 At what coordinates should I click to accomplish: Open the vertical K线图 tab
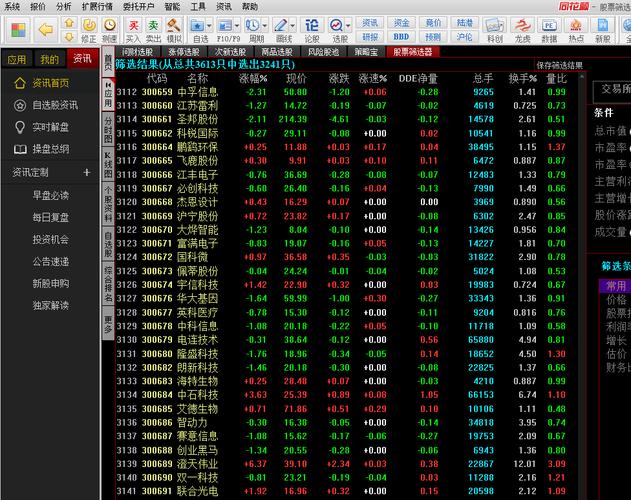click(x=108, y=165)
